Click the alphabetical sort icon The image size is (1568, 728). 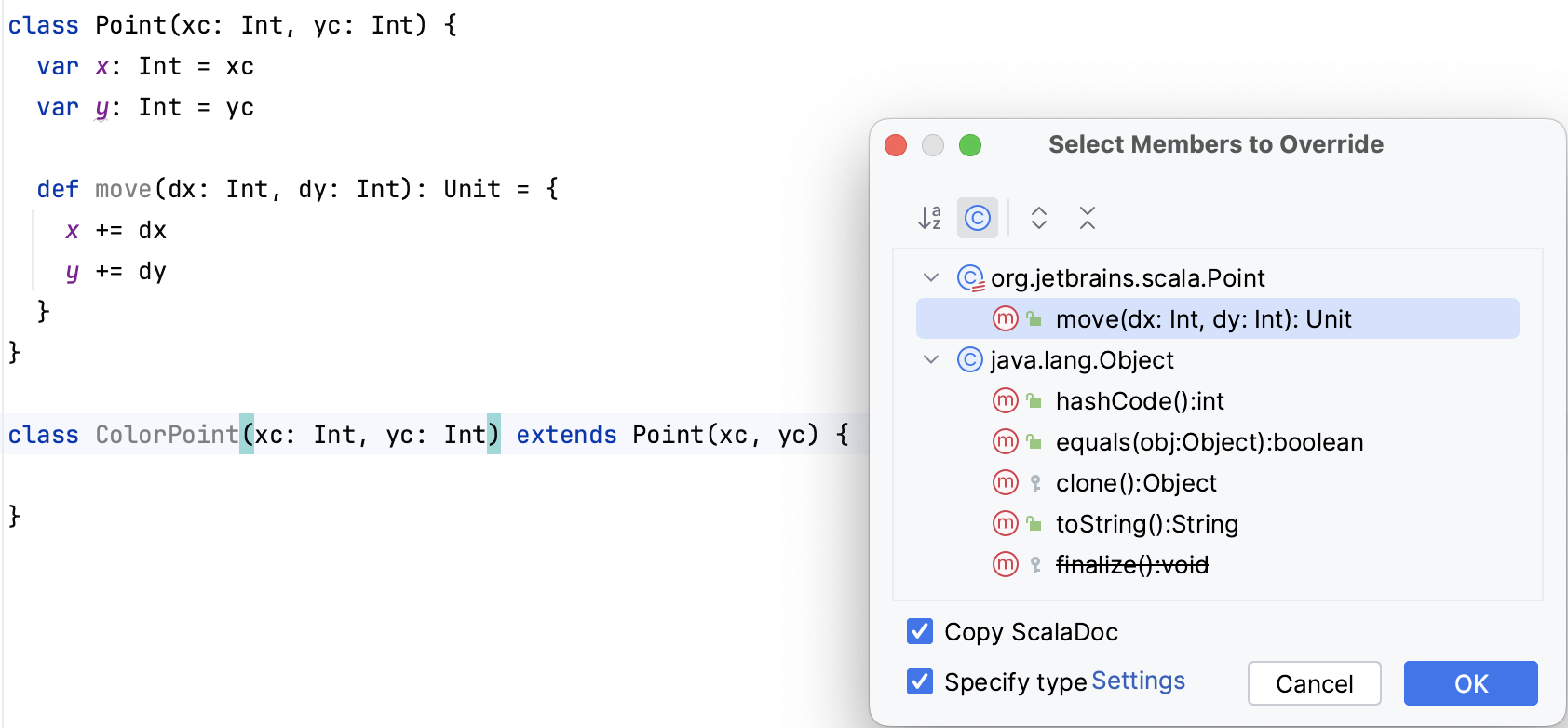[929, 218]
